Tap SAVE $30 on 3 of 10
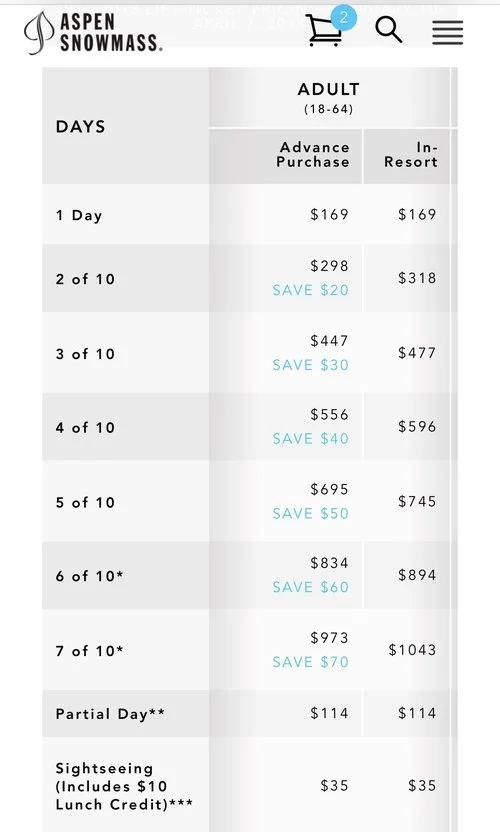Screen dimensions: 500x832 (x=311, y=365)
